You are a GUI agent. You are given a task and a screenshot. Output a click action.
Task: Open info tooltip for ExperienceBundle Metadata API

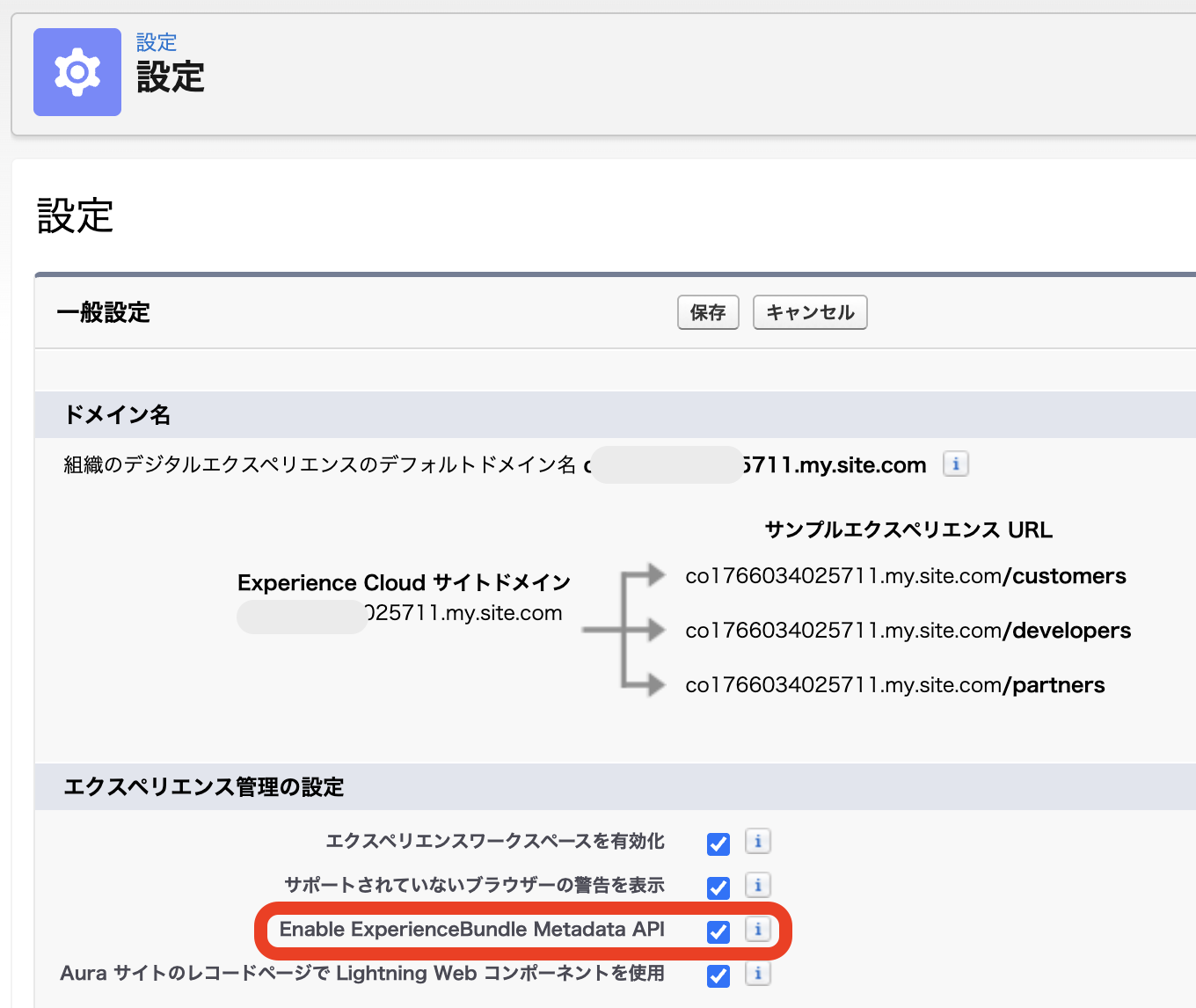click(x=757, y=930)
